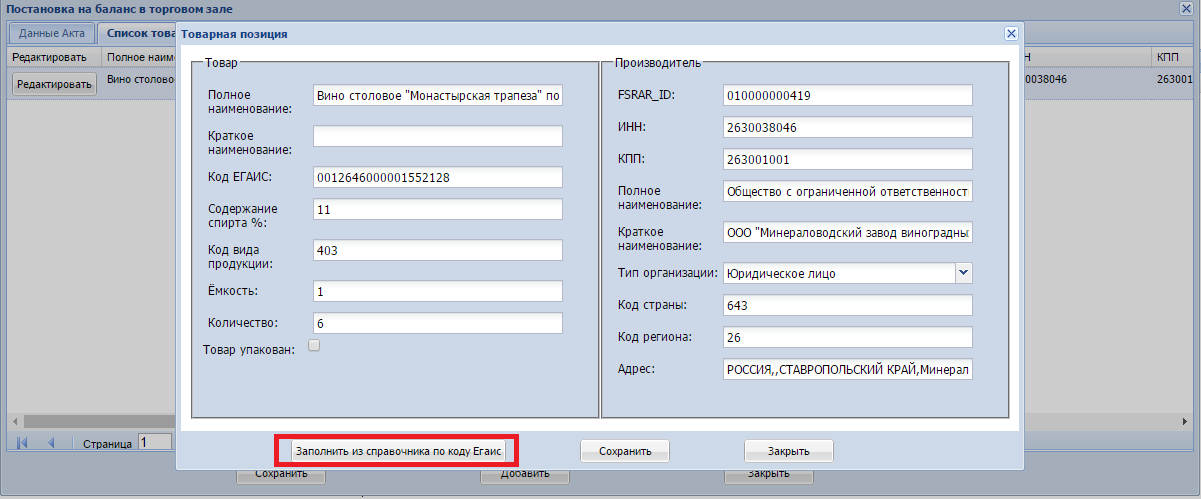Go to first page in grid pager

tap(23, 442)
